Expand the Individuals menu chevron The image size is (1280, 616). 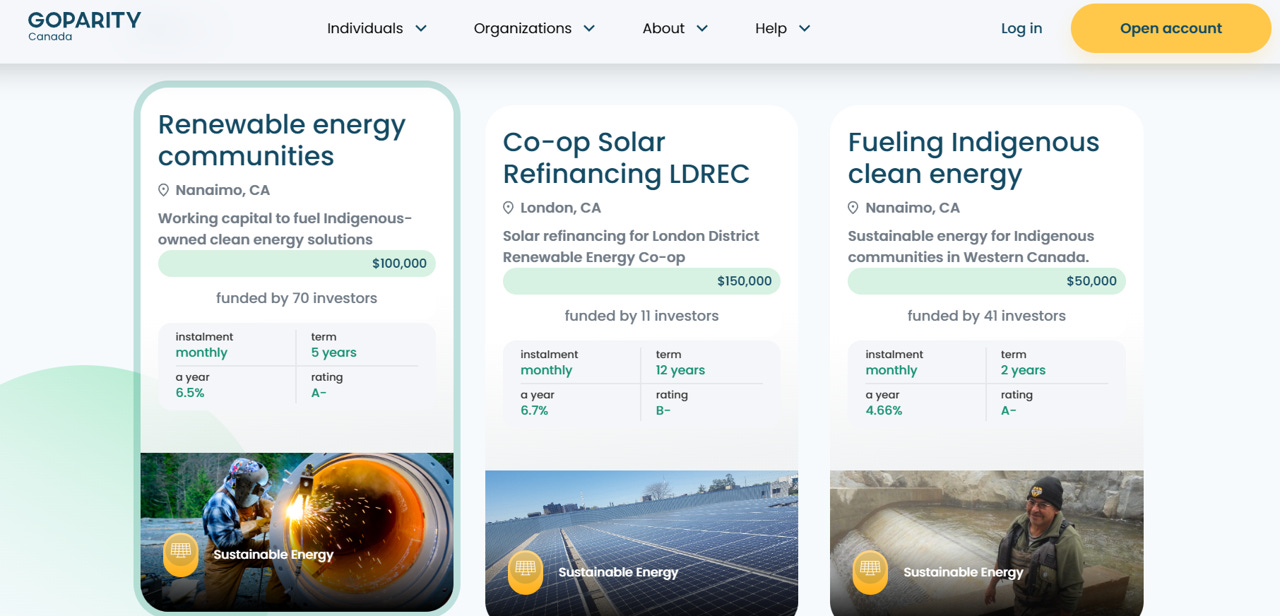[421, 29]
